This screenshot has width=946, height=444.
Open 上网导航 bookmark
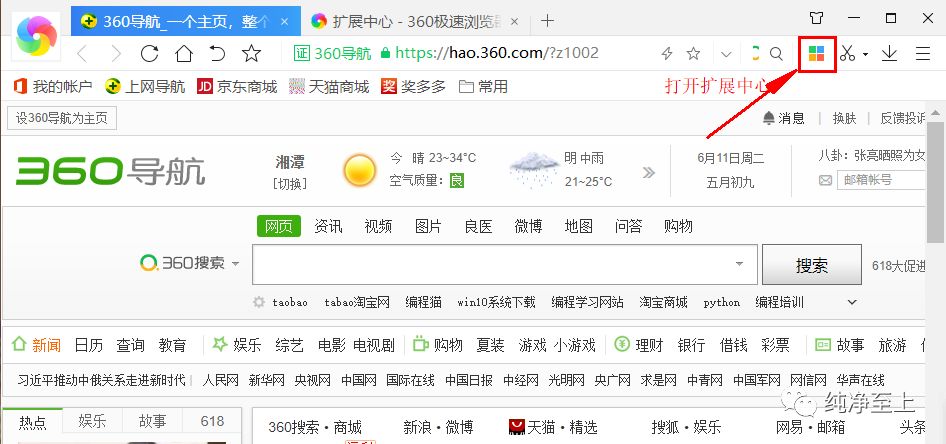(145, 87)
